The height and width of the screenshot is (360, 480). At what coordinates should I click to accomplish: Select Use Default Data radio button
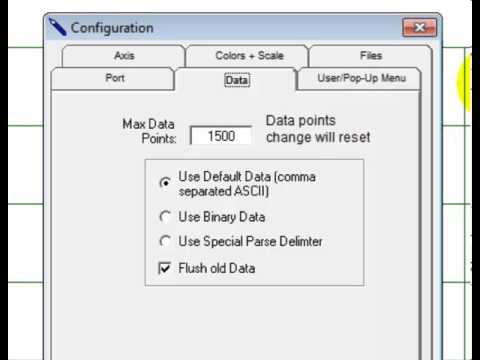click(165, 183)
